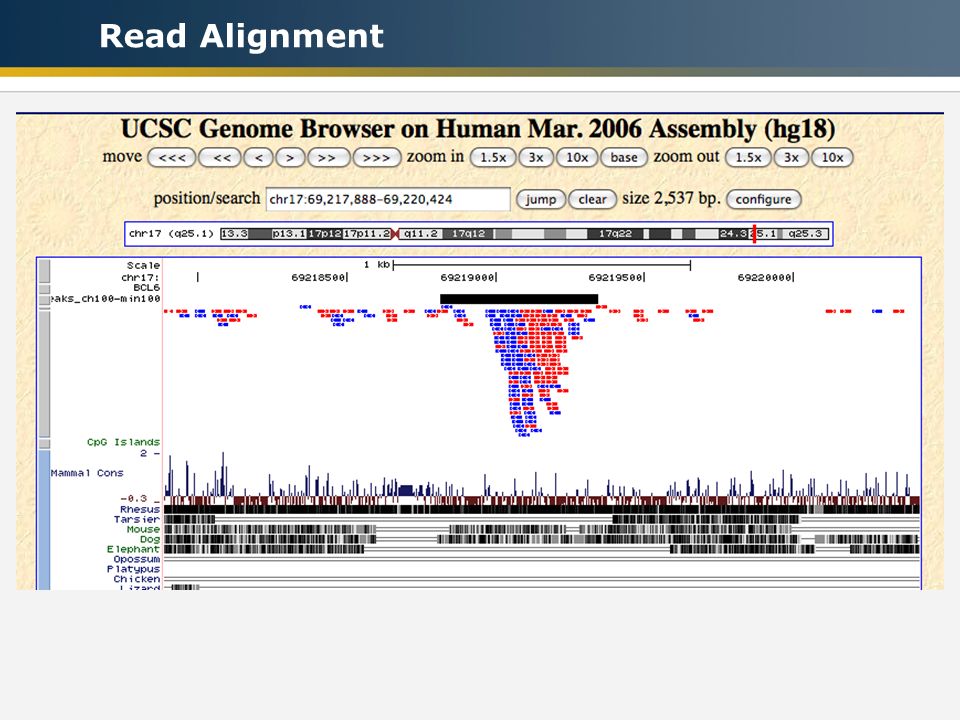Move slightly right with > button
Viewport: 960px width, 720px height.
click(x=290, y=157)
